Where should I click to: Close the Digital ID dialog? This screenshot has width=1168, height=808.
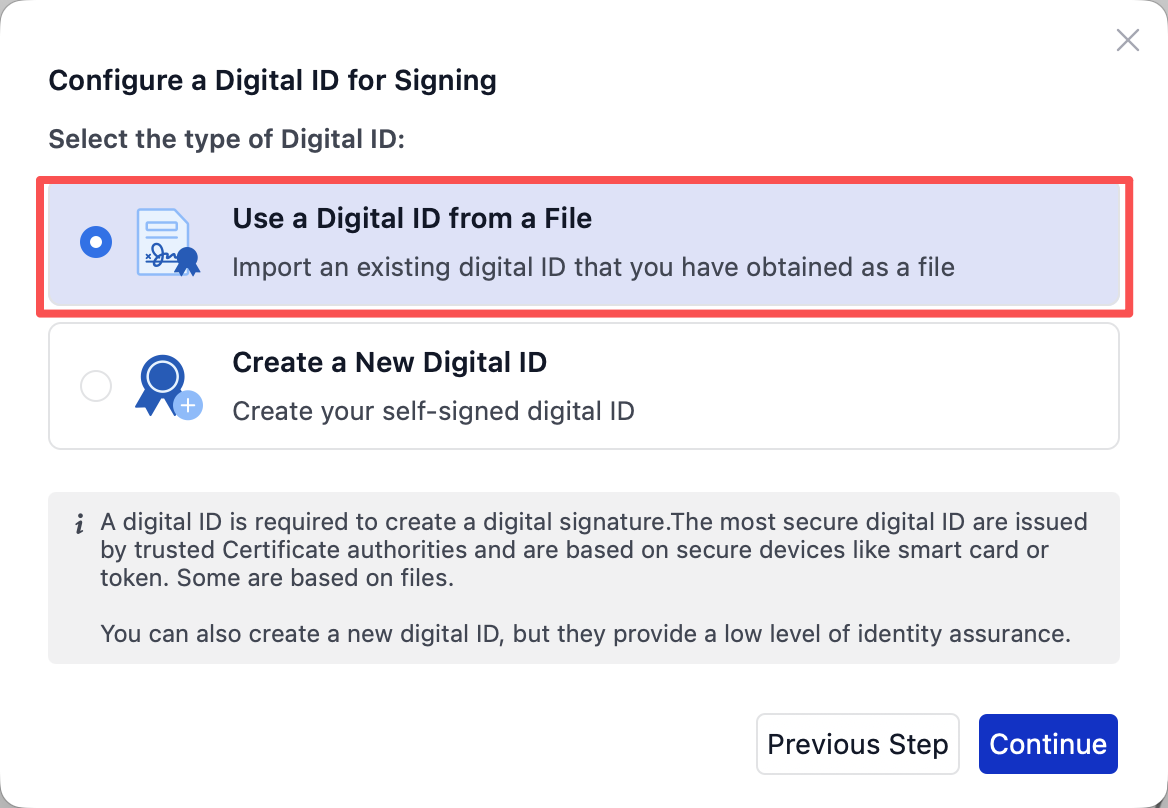coord(1127,40)
